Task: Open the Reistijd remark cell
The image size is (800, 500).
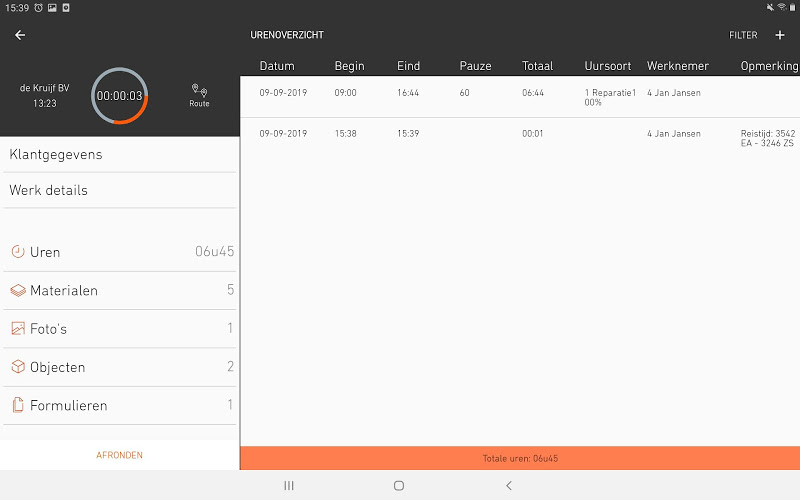Action: coord(768,138)
